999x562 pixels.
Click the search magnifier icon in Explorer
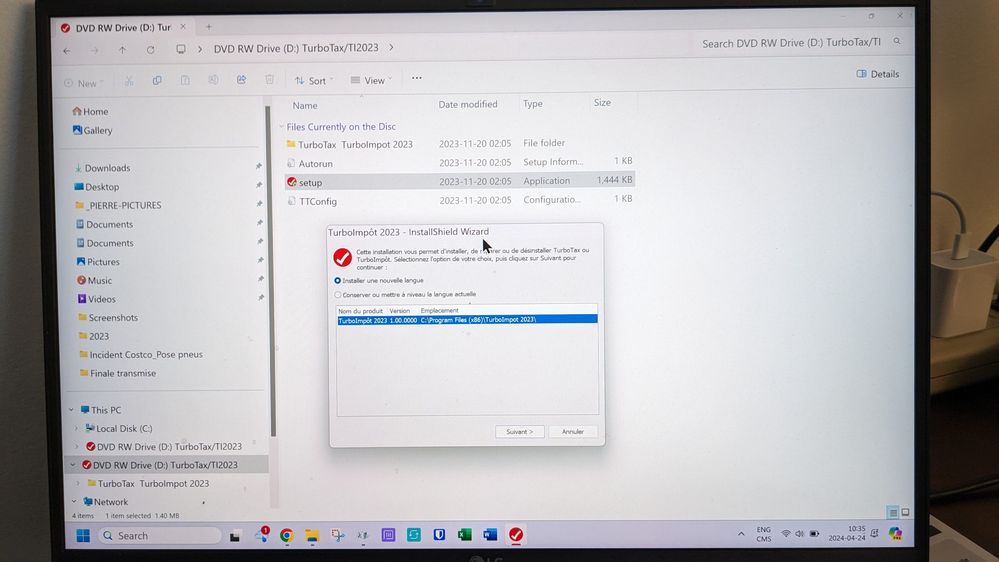tap(897, 41)
